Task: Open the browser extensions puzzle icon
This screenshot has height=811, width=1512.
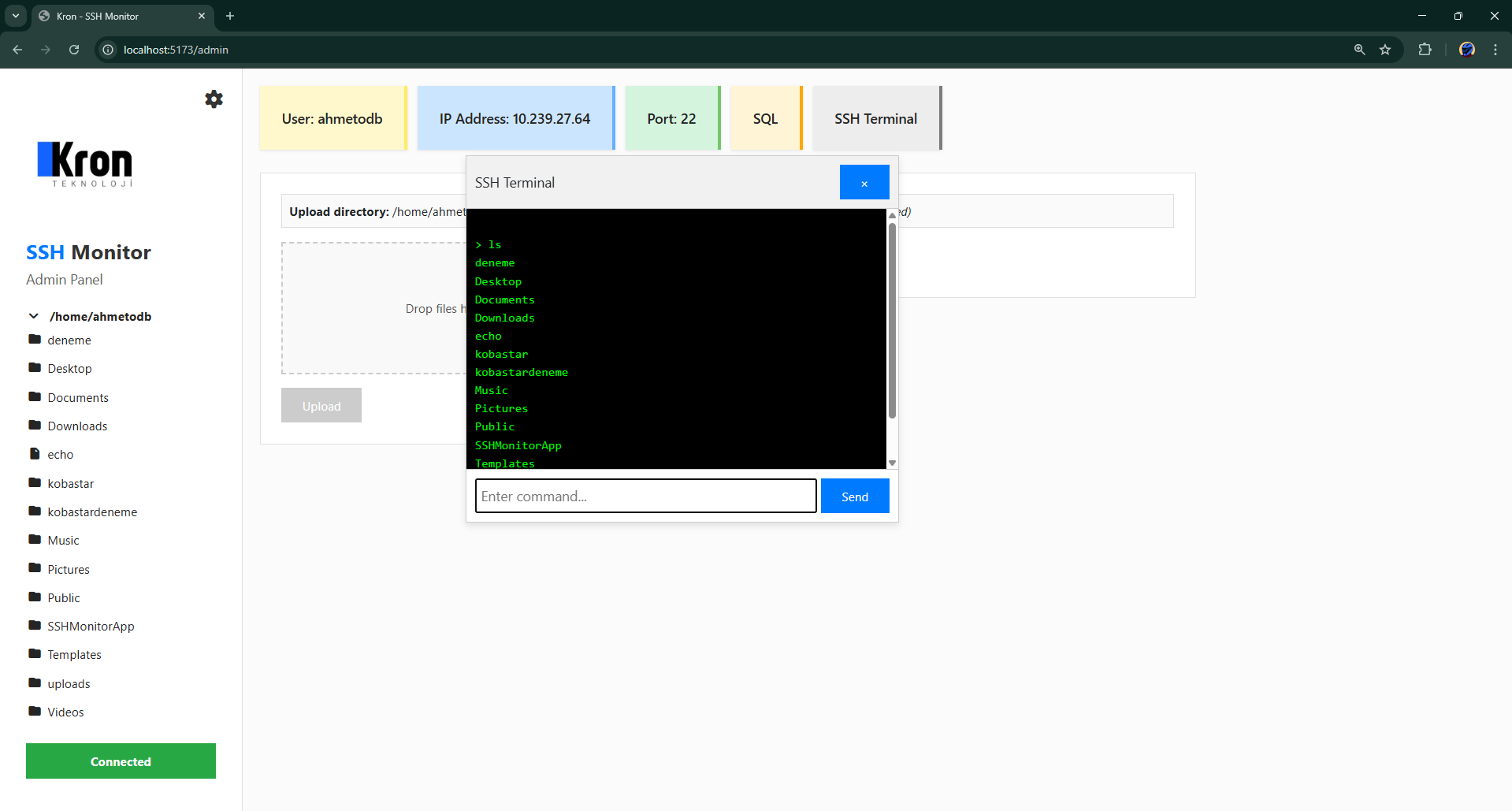Action: tap(1425, 49)
